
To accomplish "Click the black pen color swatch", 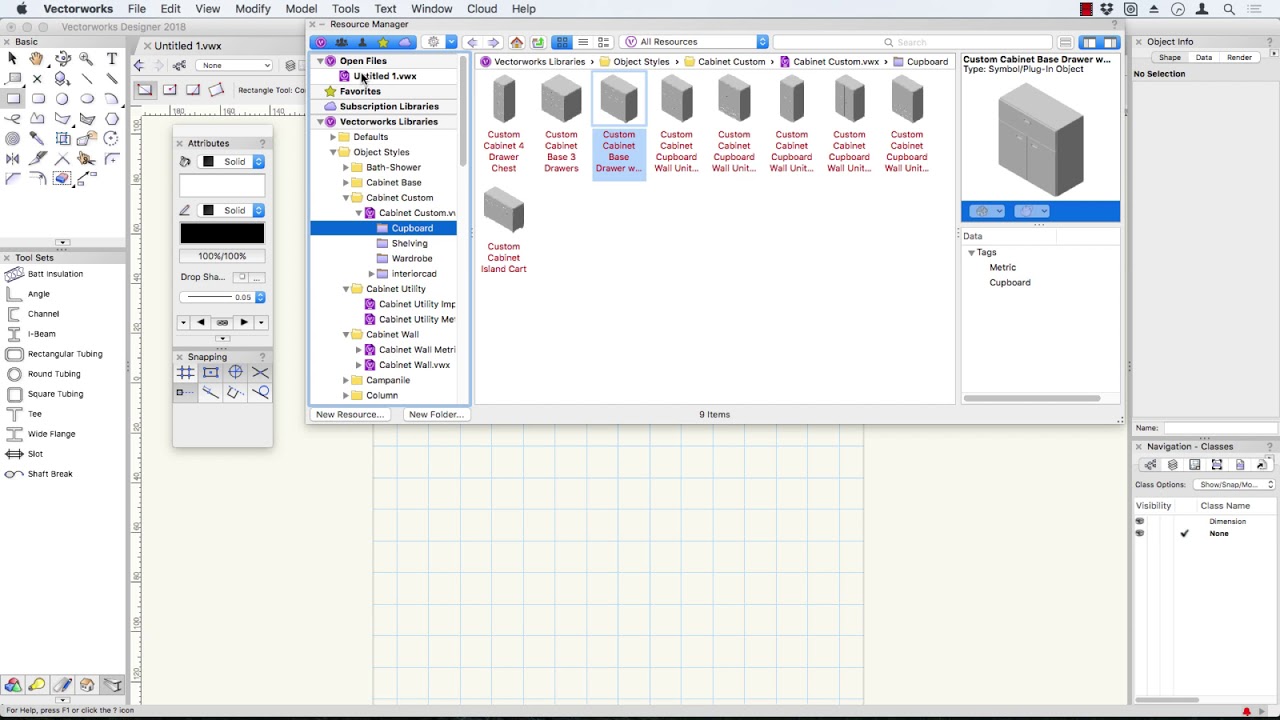I will [222, 234].
